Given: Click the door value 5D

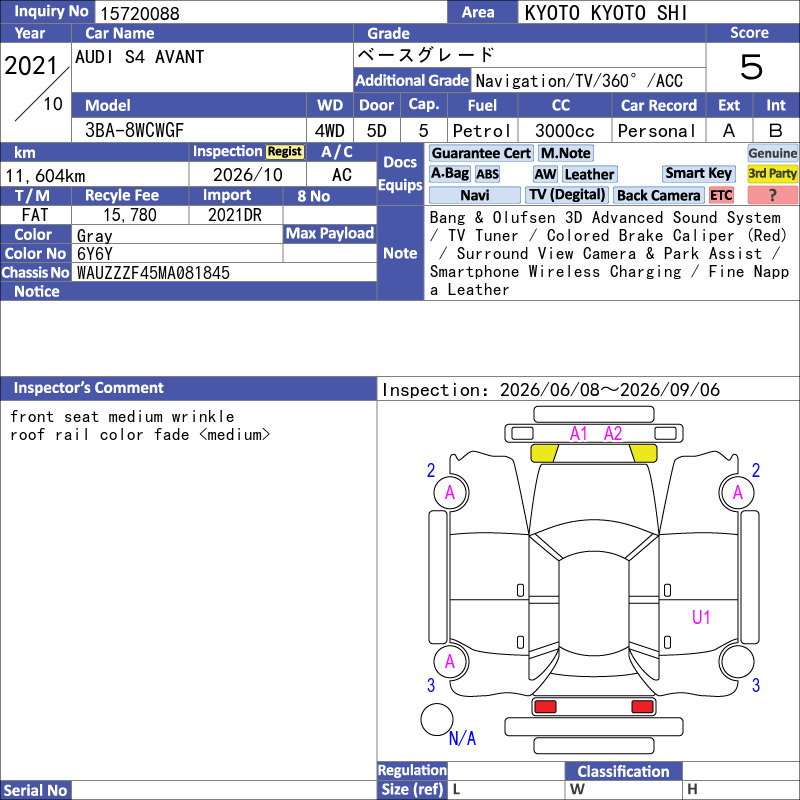Looking at the screenshot, I should (x=377, y=131).
